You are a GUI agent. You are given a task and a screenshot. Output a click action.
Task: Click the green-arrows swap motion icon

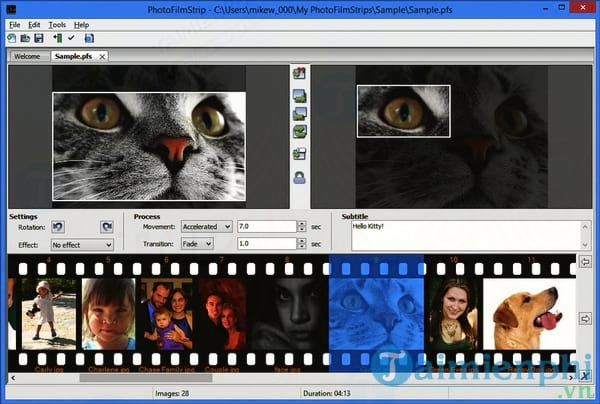(x=299, y=132)
